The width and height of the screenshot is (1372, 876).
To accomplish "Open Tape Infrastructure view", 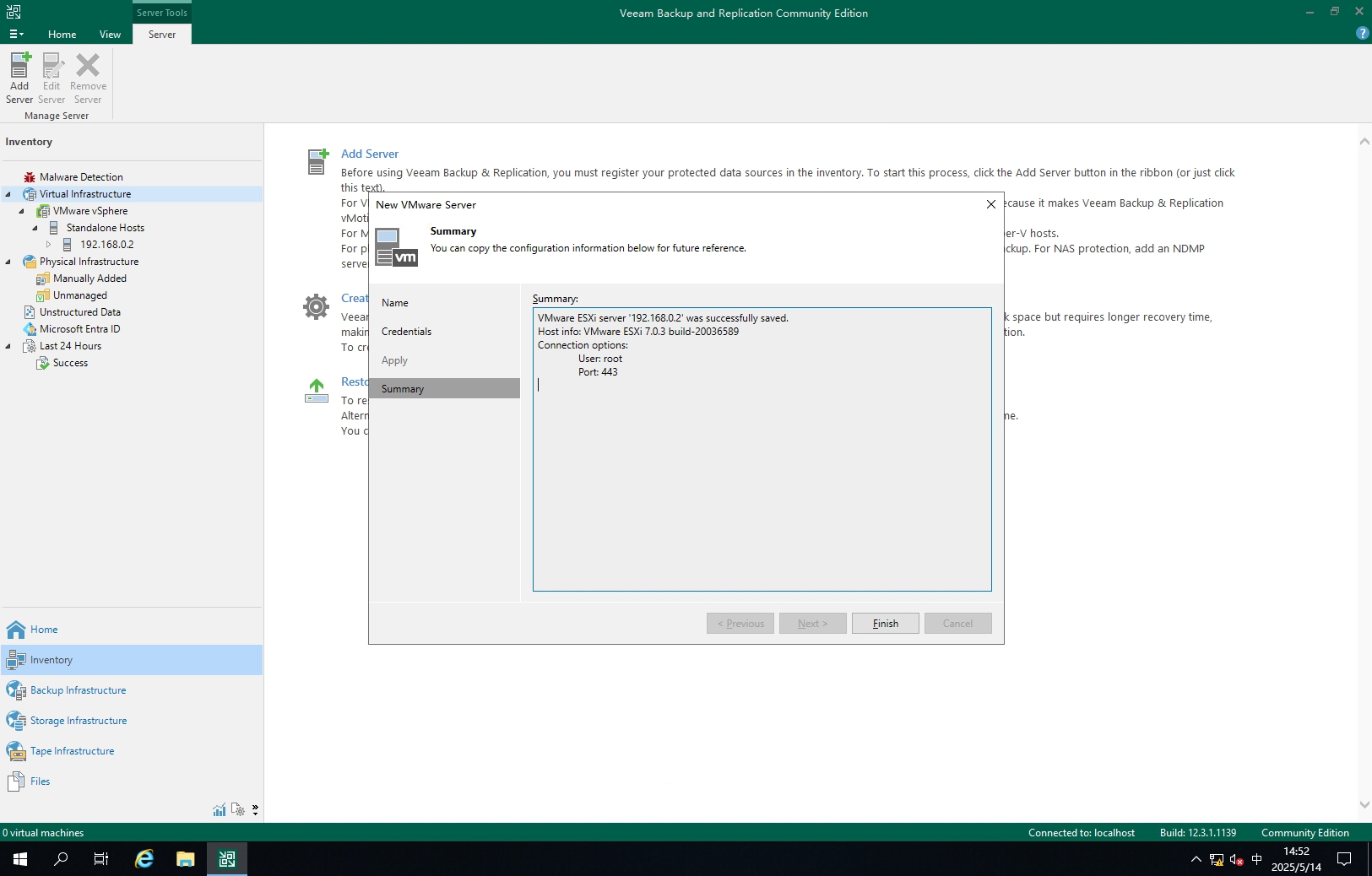I will pos(72,751).
